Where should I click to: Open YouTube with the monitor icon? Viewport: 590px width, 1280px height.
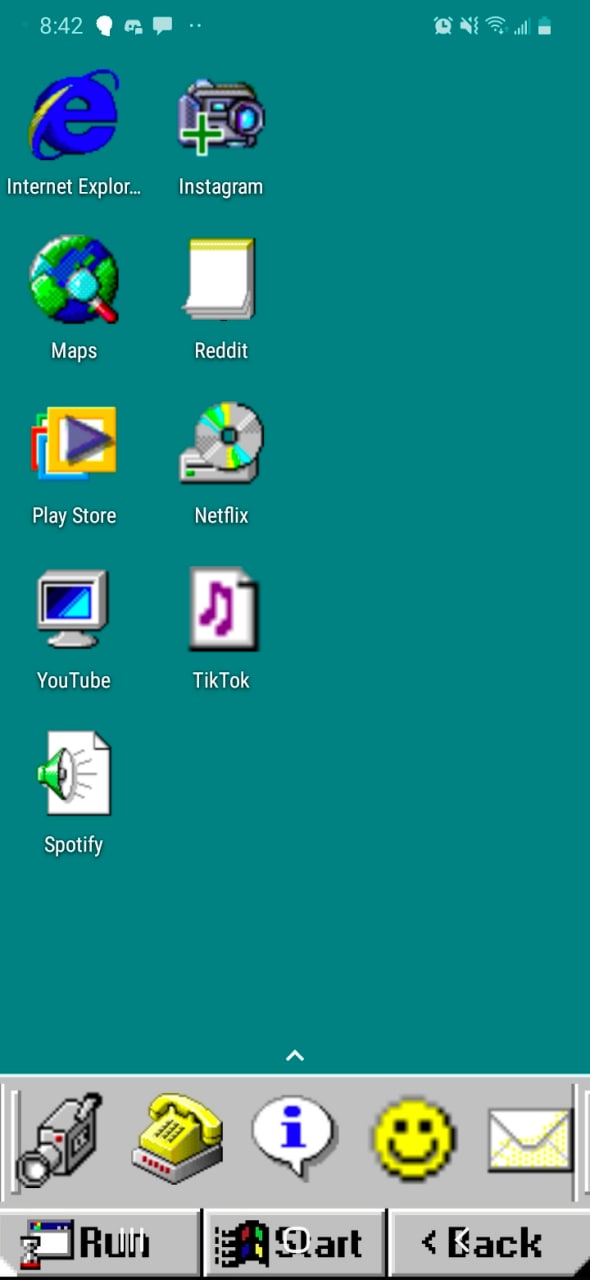point(73,609)
